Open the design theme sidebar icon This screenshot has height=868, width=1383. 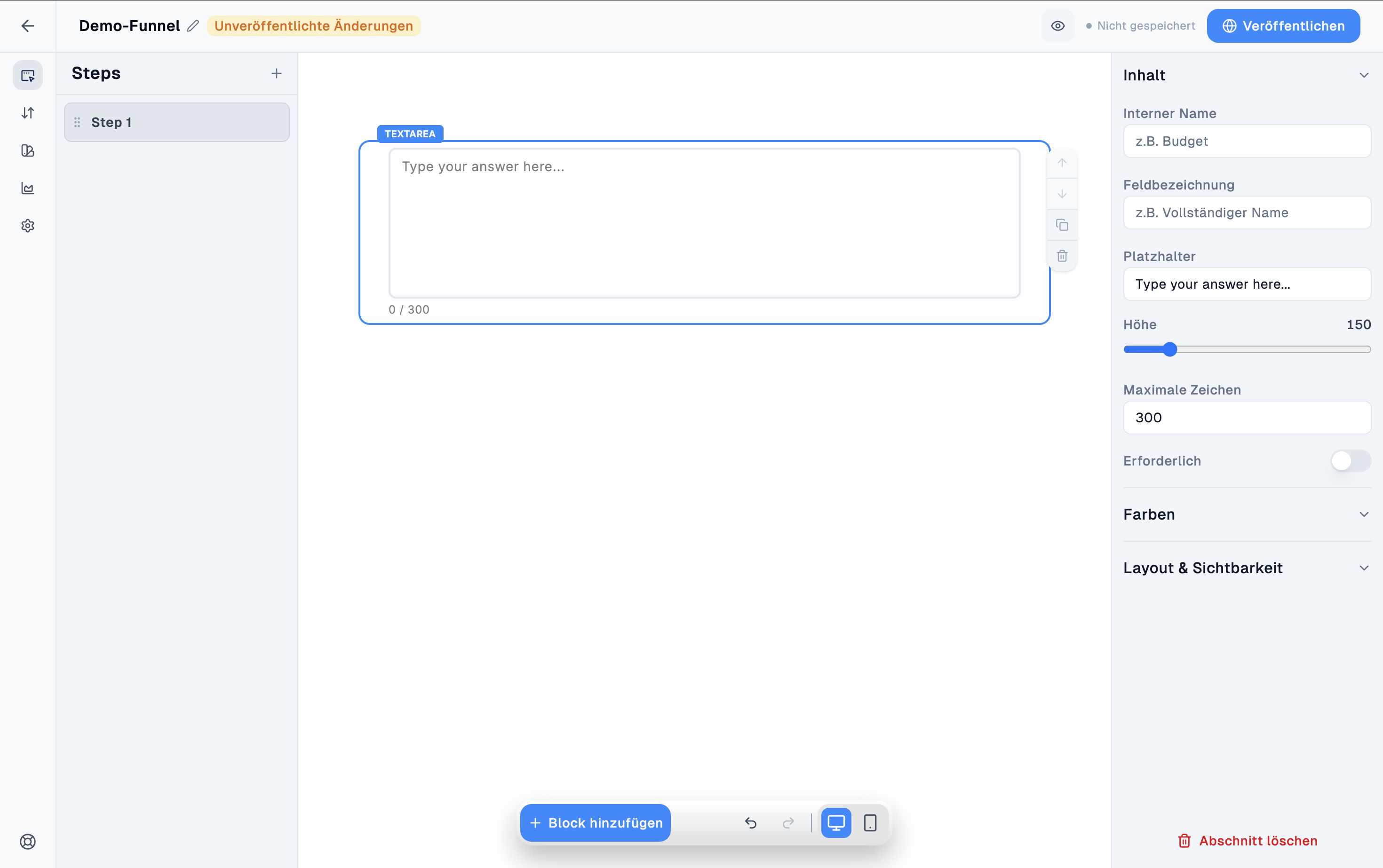(x=28, y=150)
